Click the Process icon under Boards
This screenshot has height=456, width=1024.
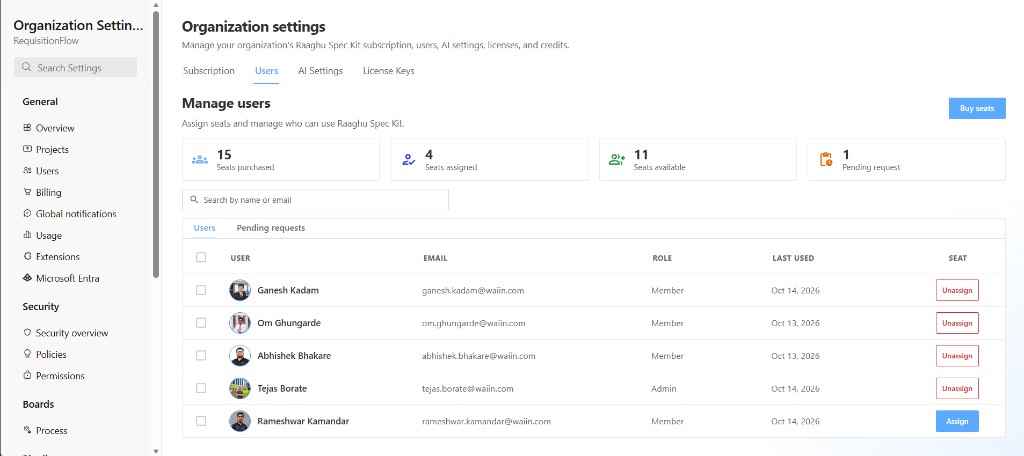pos(27,431)
